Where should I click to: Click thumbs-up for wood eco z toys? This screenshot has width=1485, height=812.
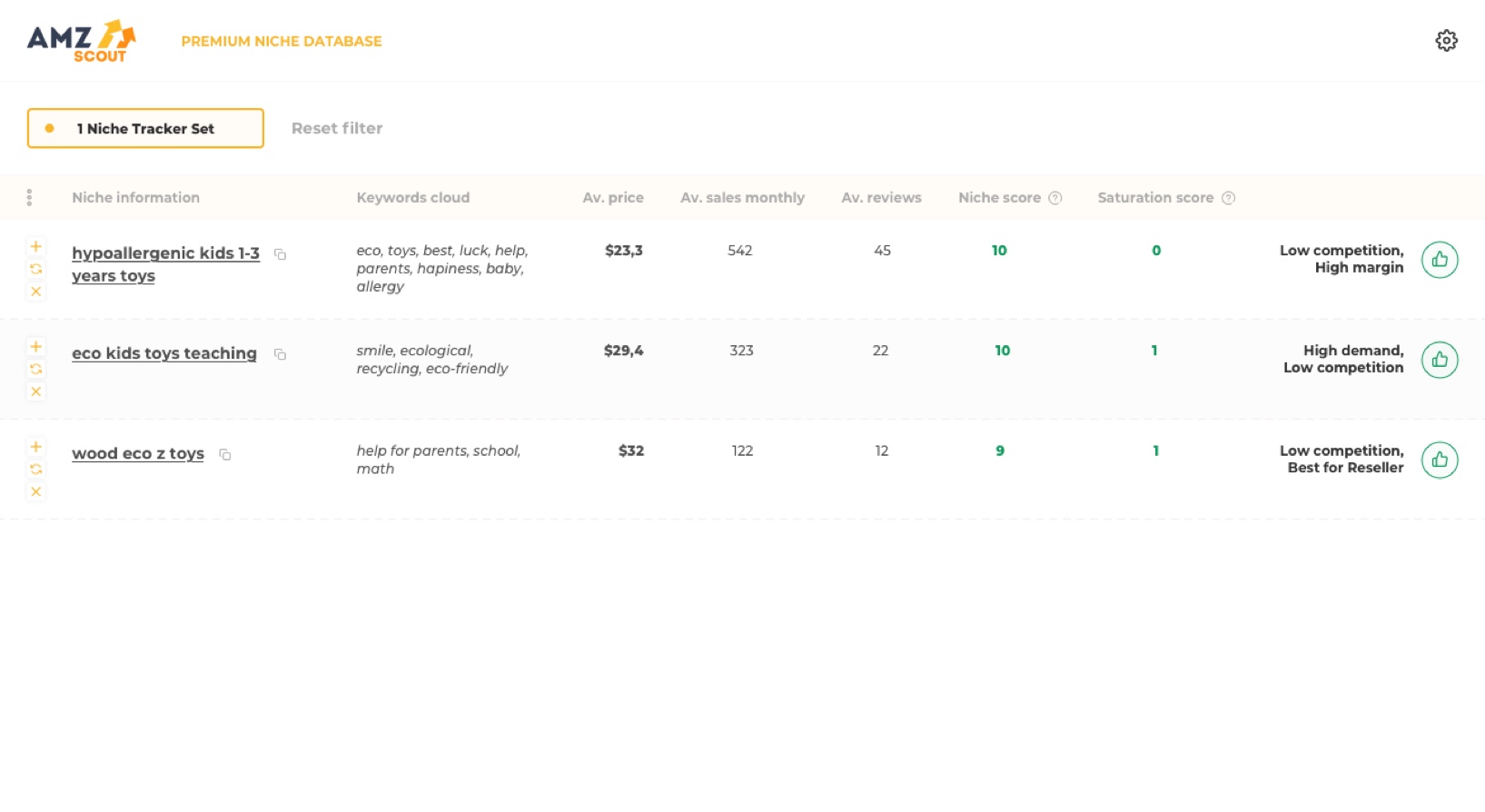1440,460
